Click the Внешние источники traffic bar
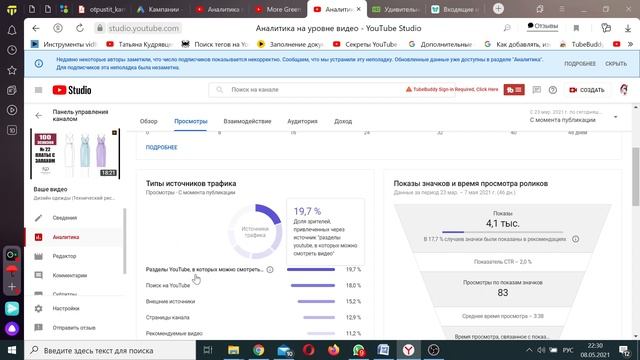This screenshot has height=360, width=640. (316, 301)
